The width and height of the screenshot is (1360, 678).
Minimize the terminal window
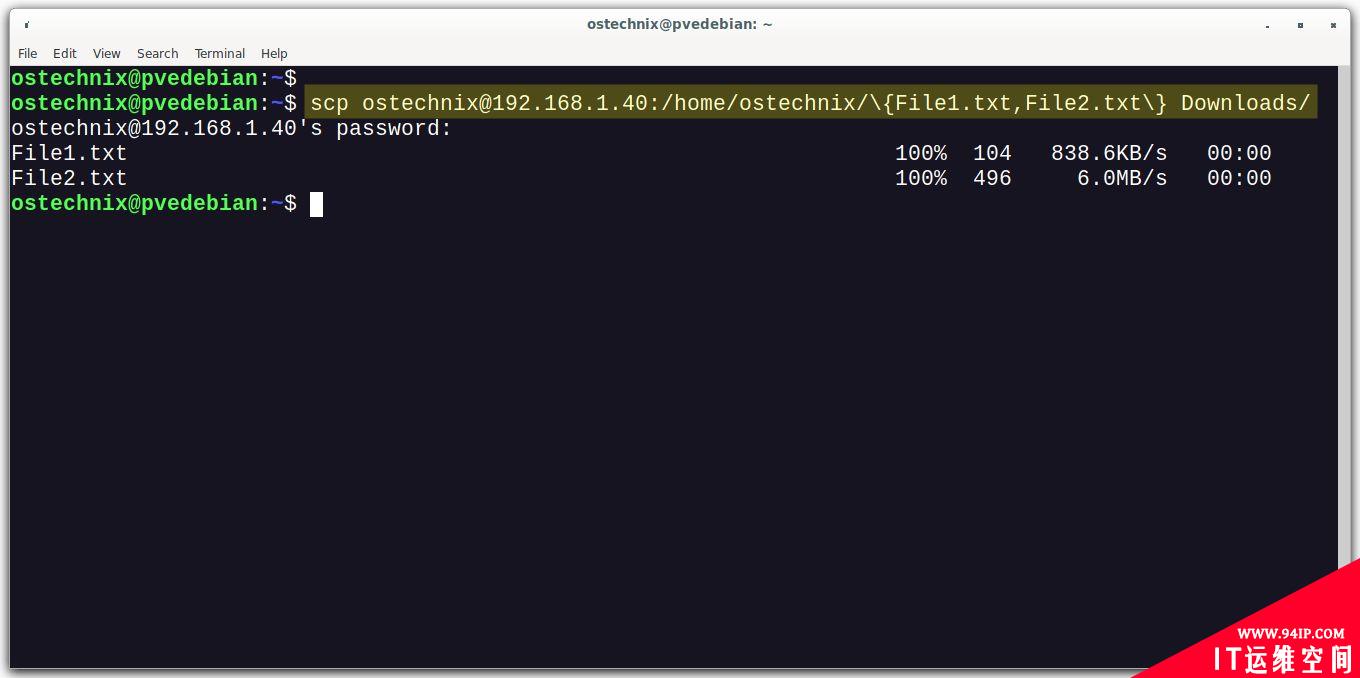click(1265, 24)
